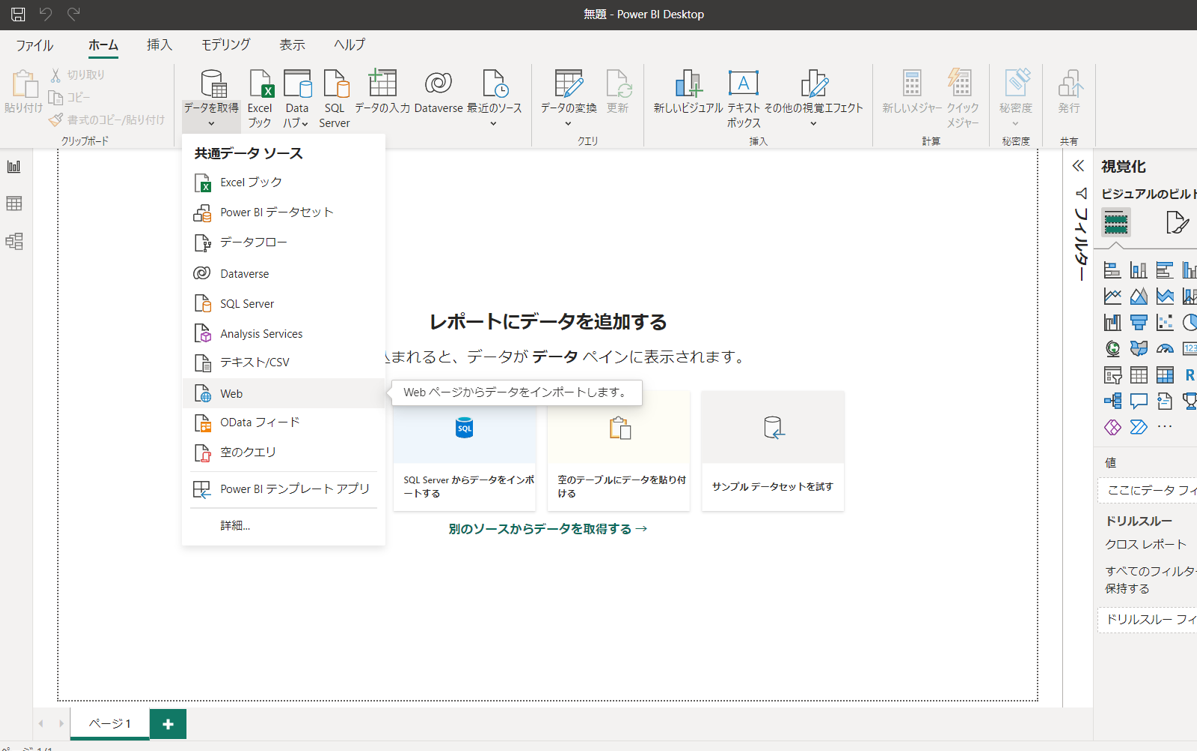The height and width of the screenshot is (751, 1197).
Task: Pick the gauge visual
Action: (1164, 349)
